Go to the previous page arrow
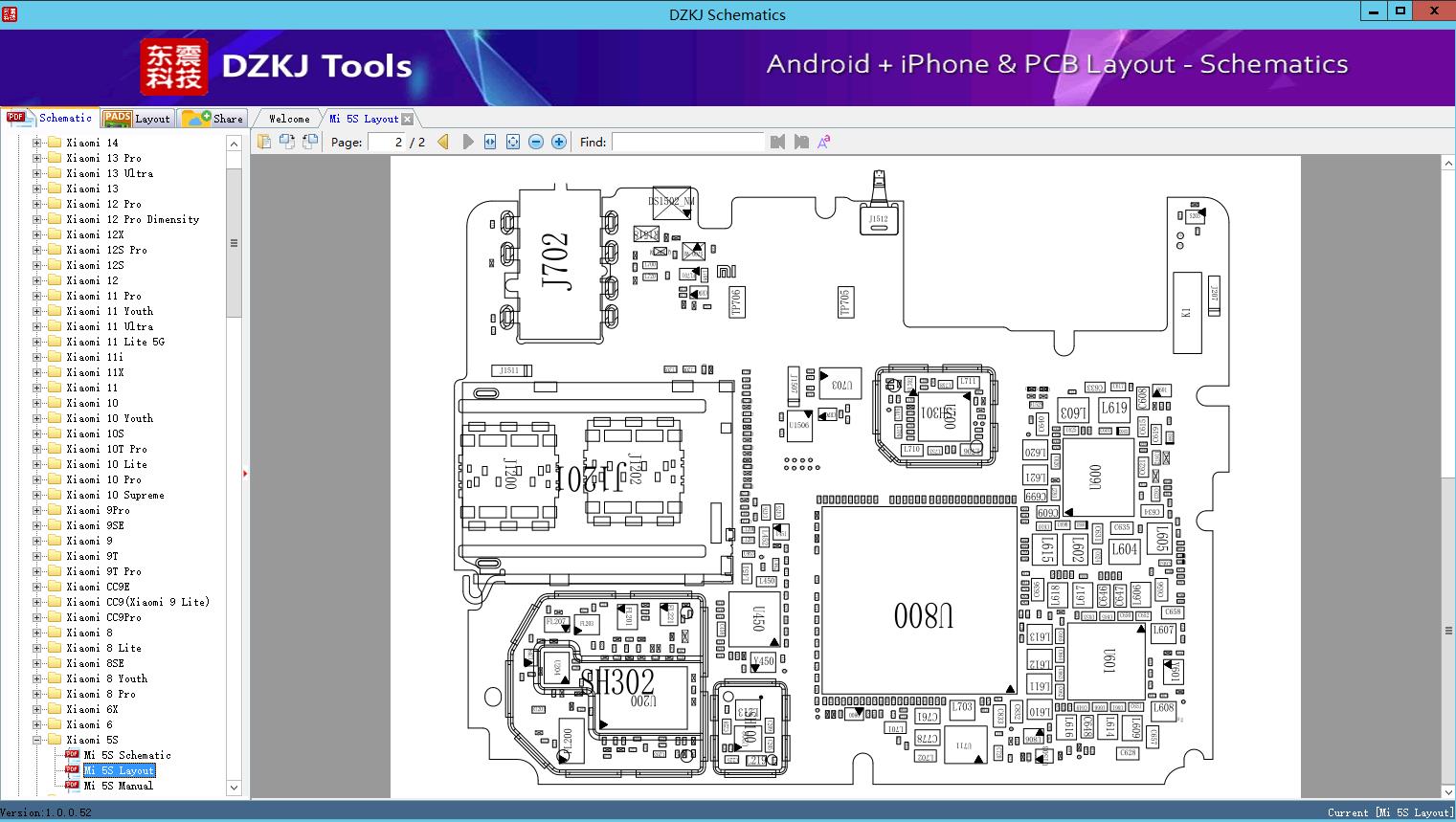Viewport: 1456px width, 822px height. [x=443, y=142]
